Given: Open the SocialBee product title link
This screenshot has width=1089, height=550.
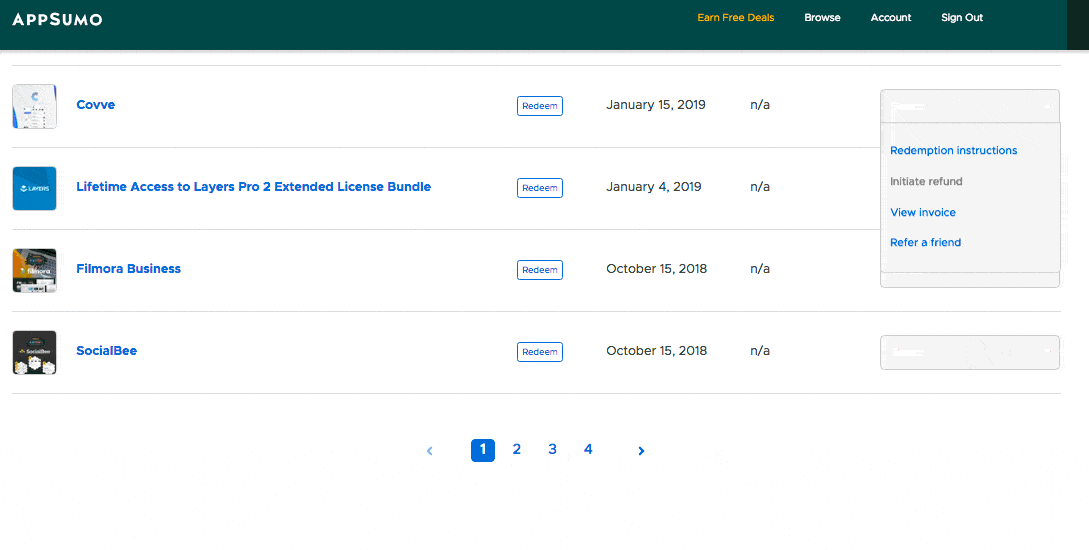Looking at the screenshot, I should (106, 351).
